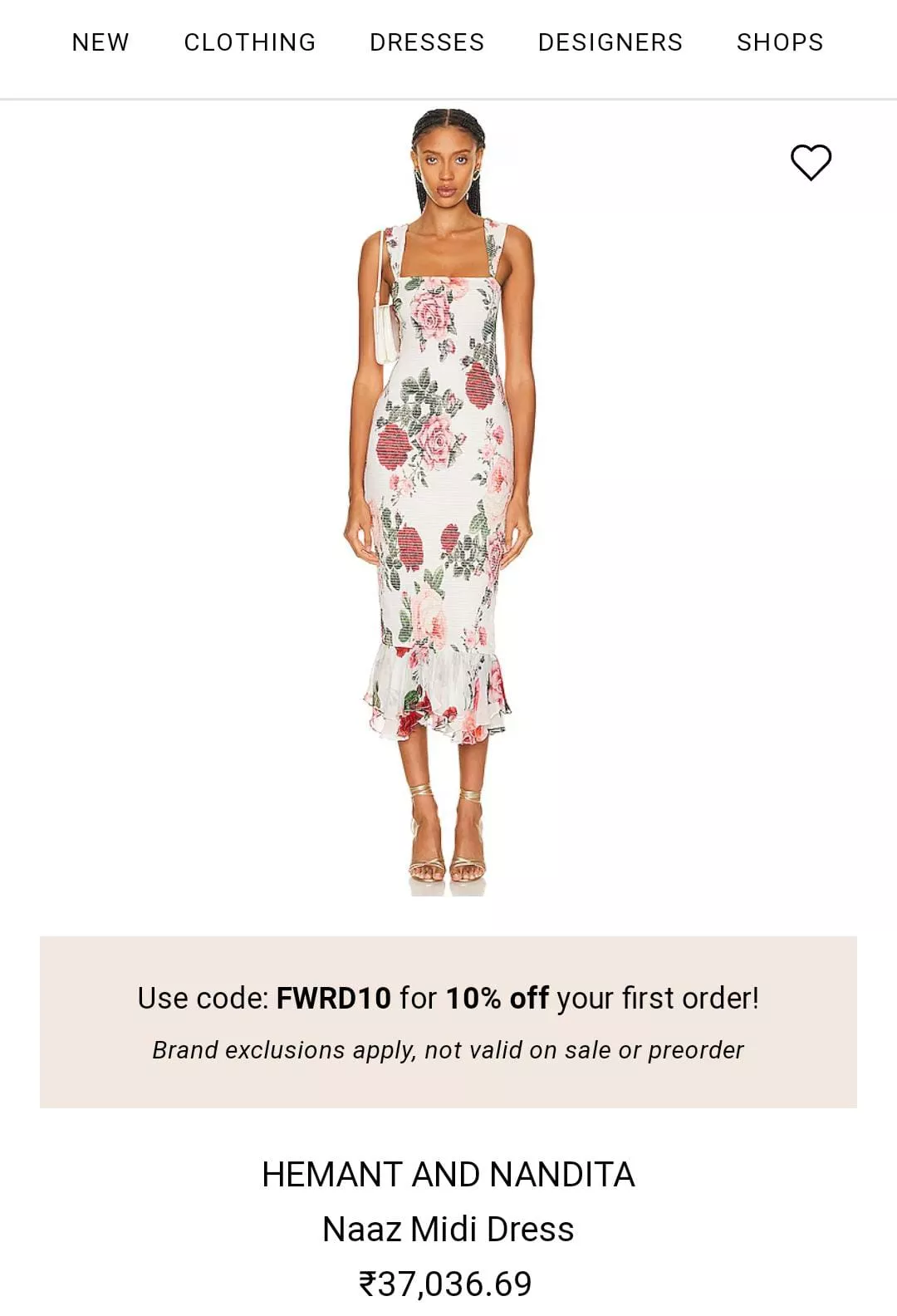This screenshot has width=897, height=1316.
Task: Tap the bold FWRD10 code text
Action: [x=334, y=998]
